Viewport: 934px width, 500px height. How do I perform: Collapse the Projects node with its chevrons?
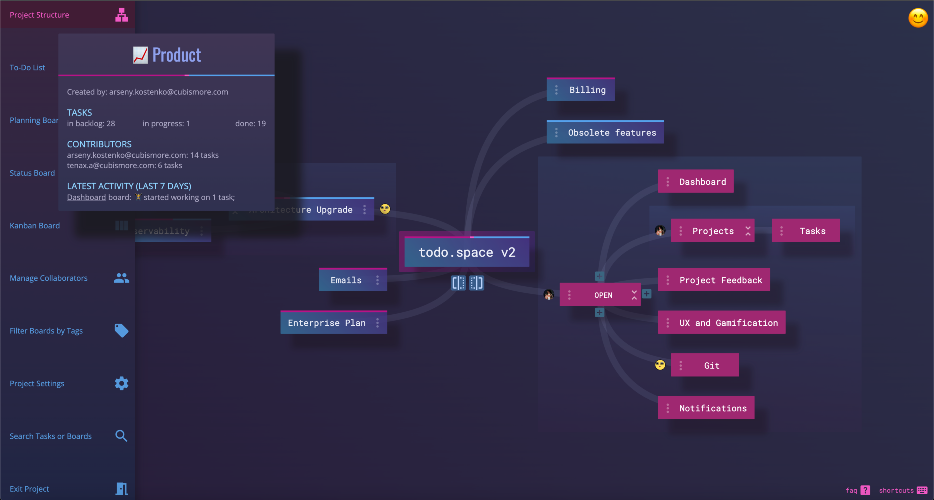[x=748, y=231]
